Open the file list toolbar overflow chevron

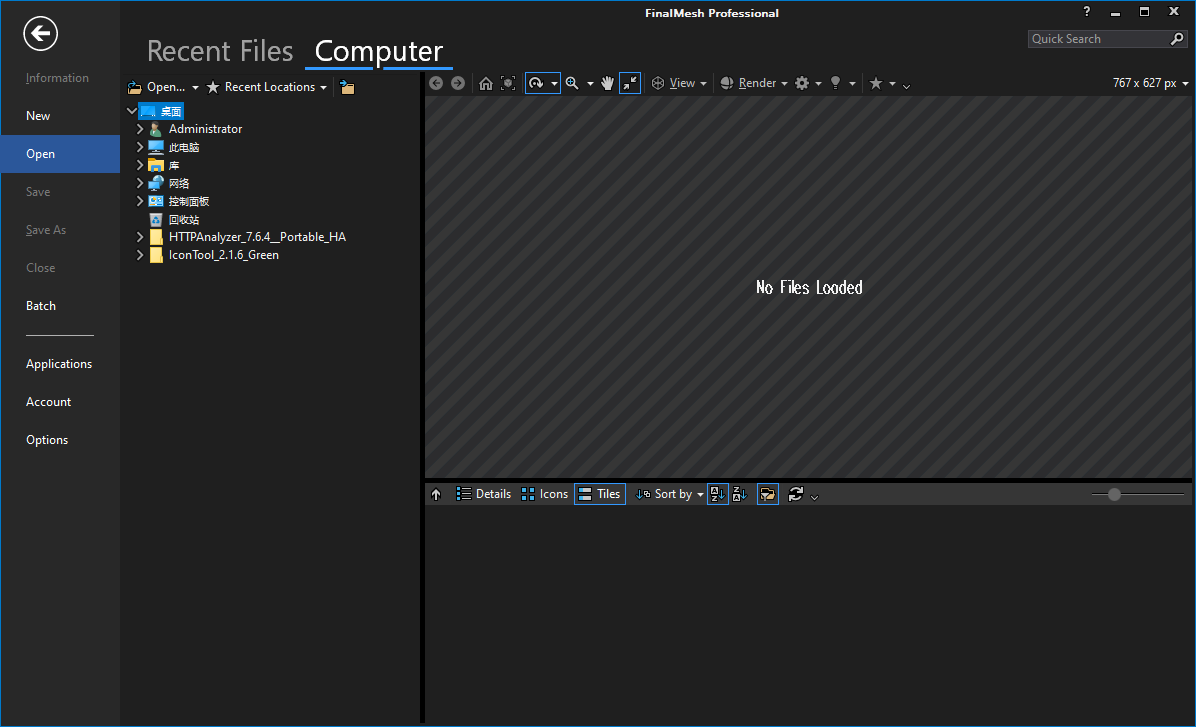pos(815,497)
